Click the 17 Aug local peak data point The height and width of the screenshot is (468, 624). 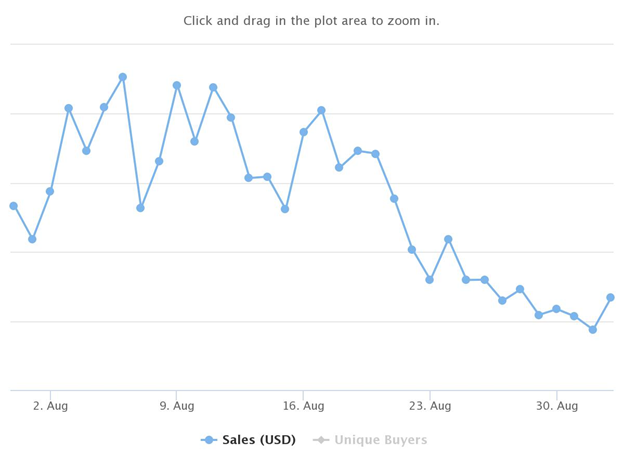tap(321, 110)
